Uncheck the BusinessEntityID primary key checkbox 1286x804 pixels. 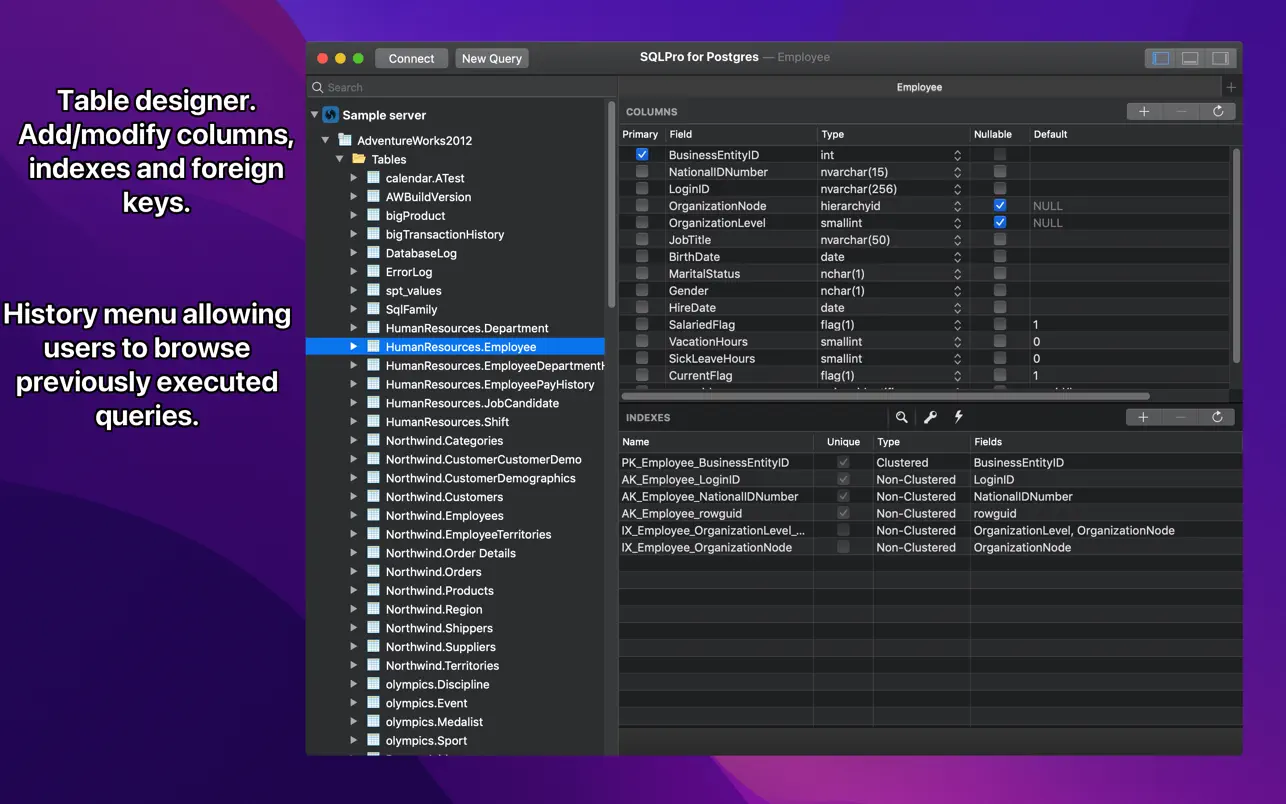pyautogui.click(x=642, y=155)
